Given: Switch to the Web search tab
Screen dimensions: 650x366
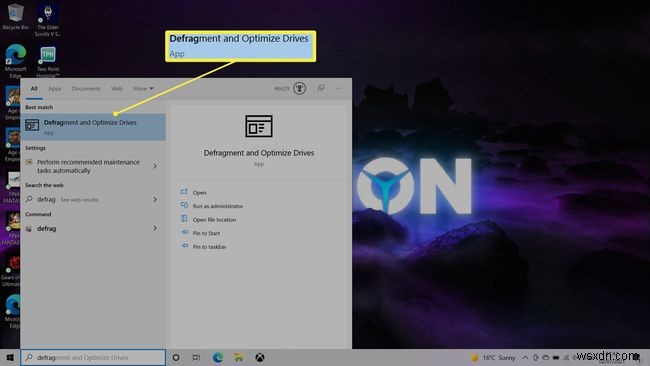Looking at the screenshot, I should [116, 89].
